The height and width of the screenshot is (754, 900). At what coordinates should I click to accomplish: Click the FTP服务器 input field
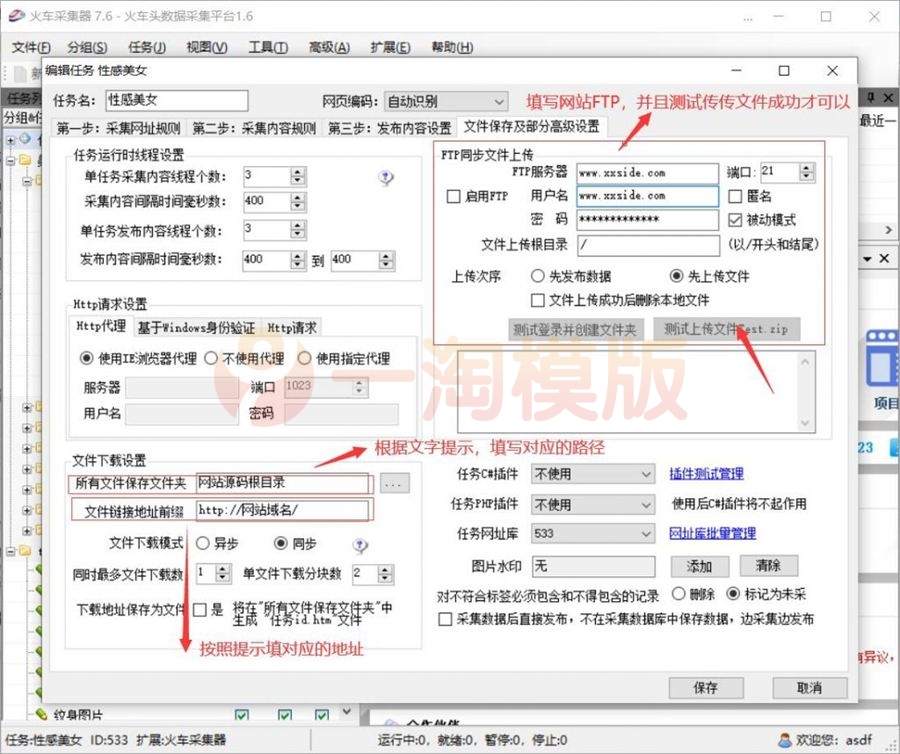647,173
